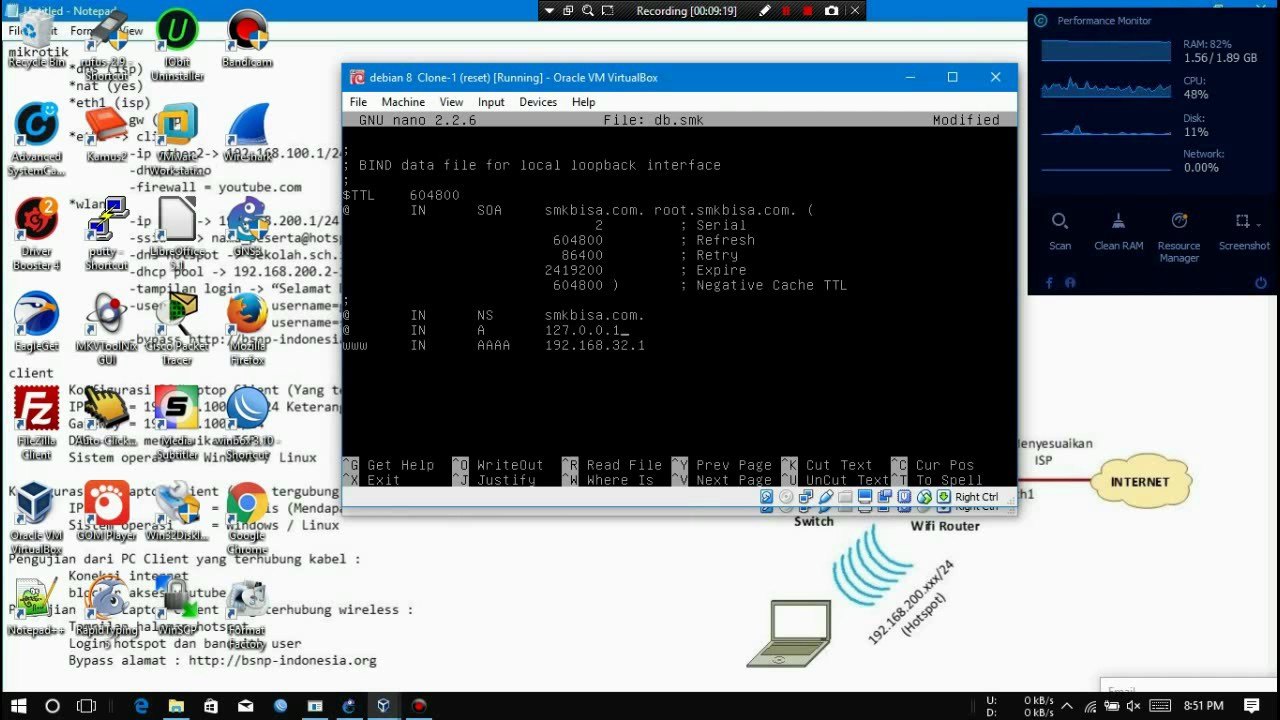Viewport: 1280px width, 720px height.
Task: Open the Input menu in VirtualBox
Action: pyautogui.click(x=491, y=102)
